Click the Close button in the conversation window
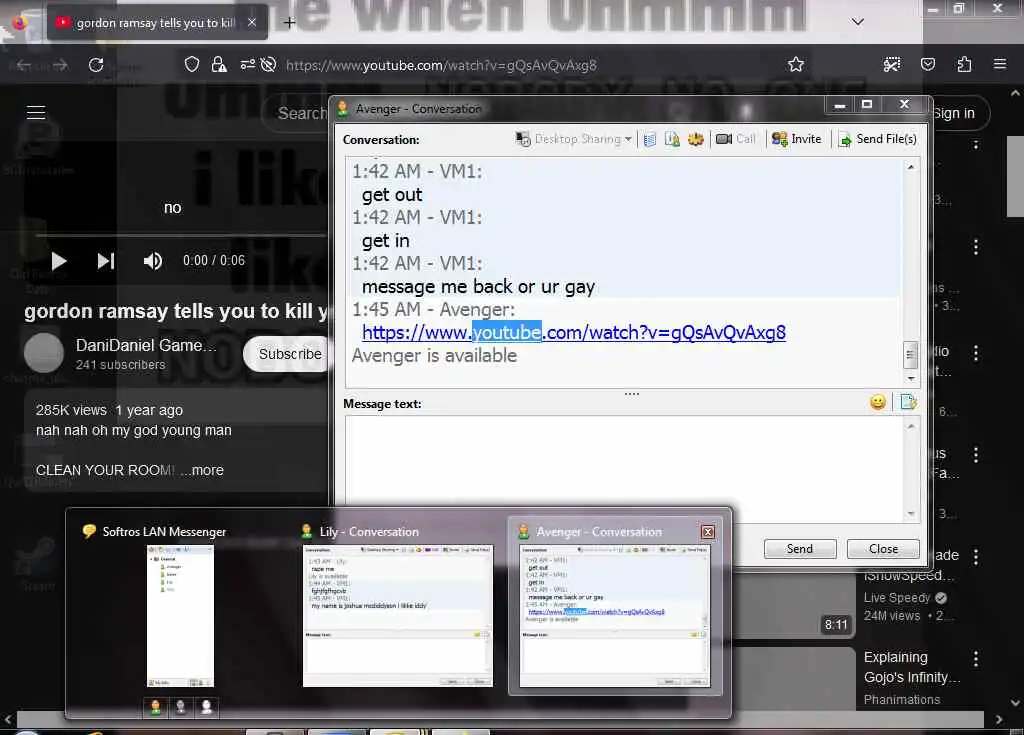This screenshot has height=735, width=1024. point(883,549)
